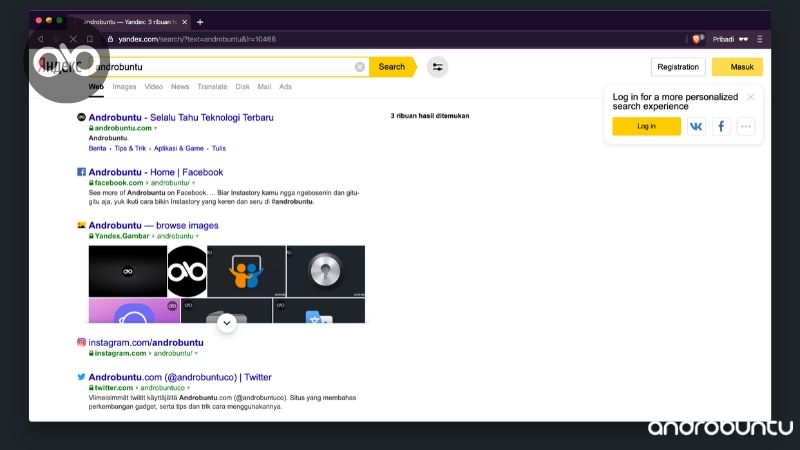
Task: Expand Yandex.Gambar result dropdown arrow
Action: pyautogui.click(x=197, y=236)
